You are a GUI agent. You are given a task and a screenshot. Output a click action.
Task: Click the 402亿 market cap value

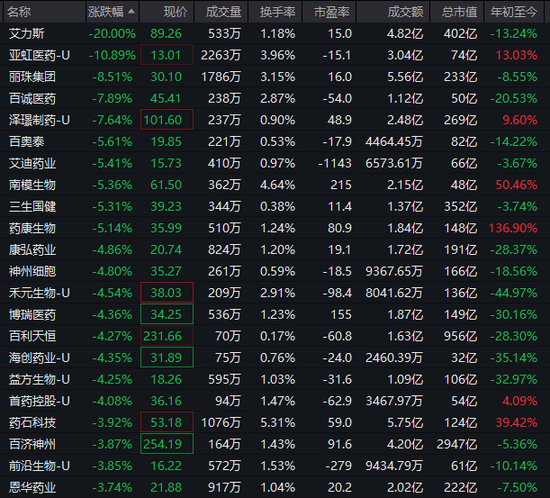[x=460, y=34]
